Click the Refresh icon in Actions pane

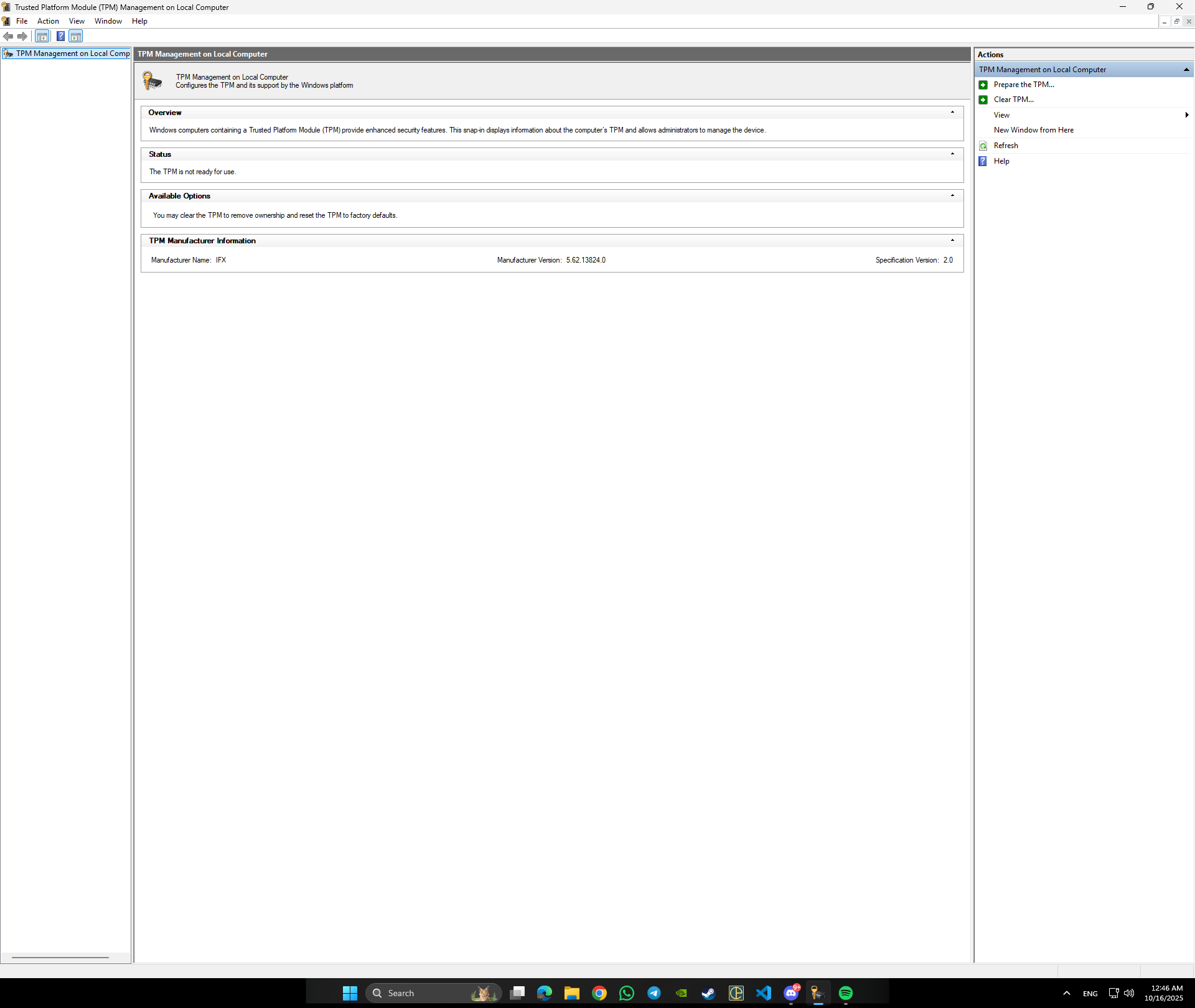[983, 146]
